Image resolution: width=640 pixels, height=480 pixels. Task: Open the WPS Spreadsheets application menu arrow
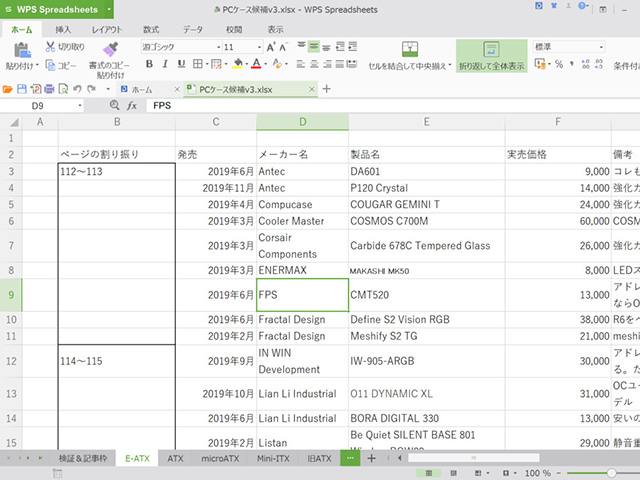(109, 9)
